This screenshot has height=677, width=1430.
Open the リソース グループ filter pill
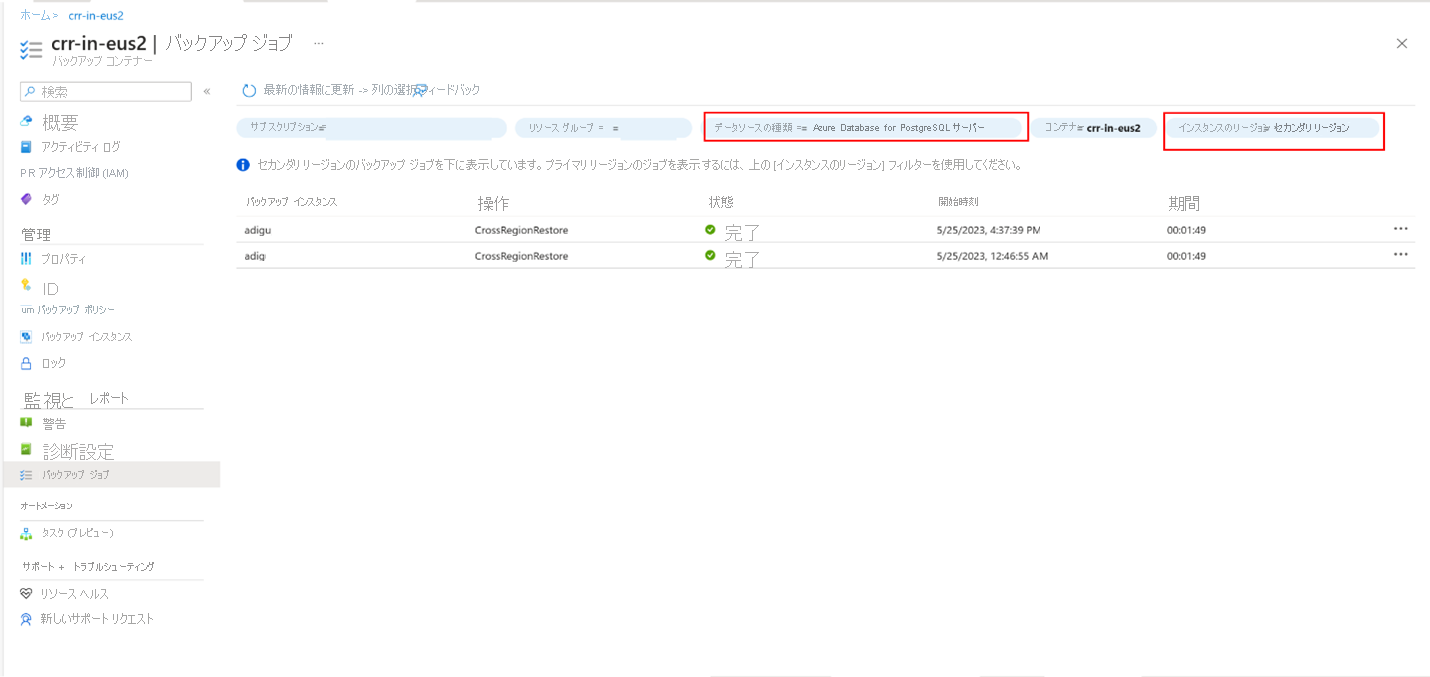602,128
